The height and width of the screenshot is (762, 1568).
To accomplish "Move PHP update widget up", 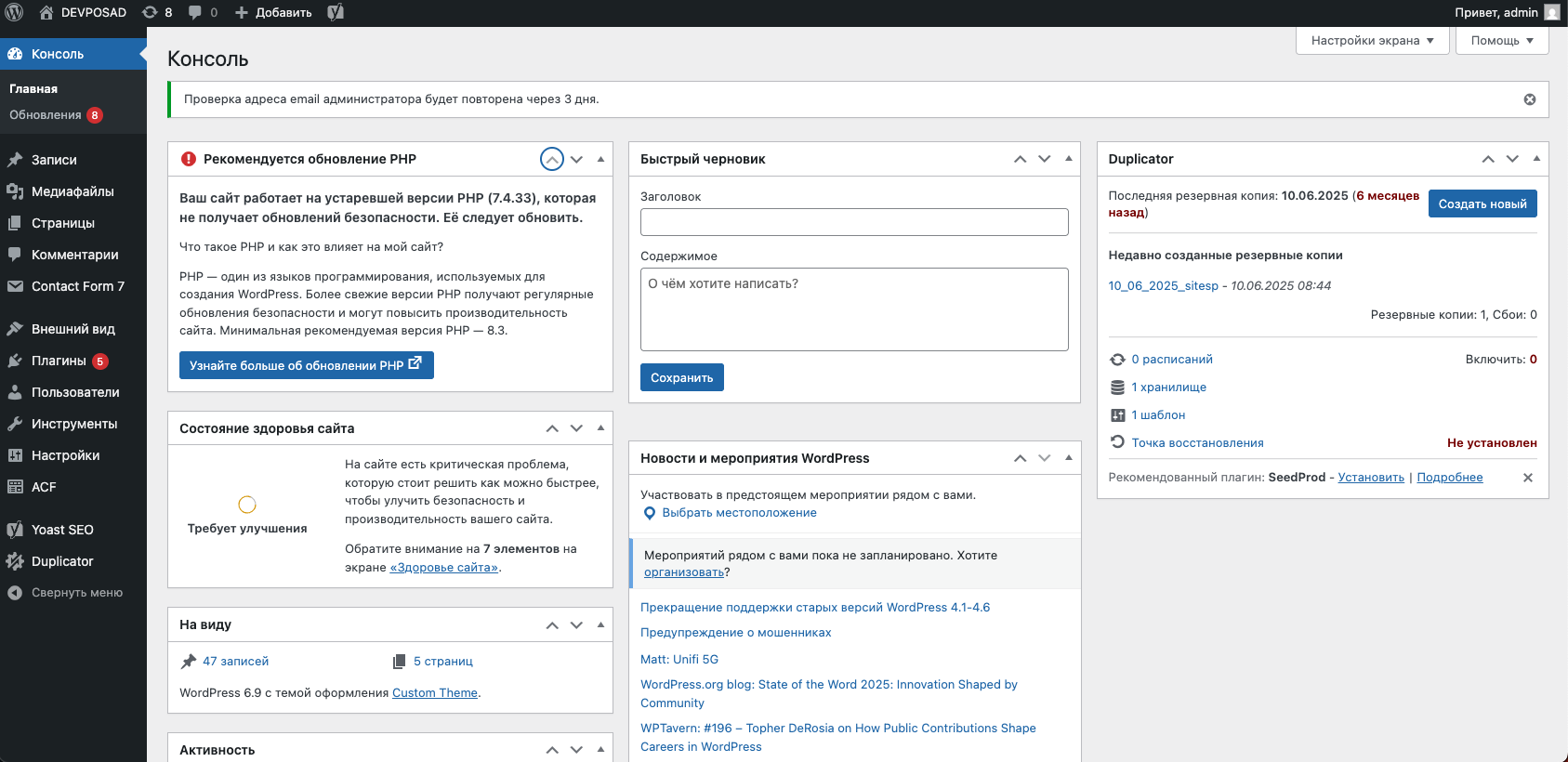I will (552, 160).
